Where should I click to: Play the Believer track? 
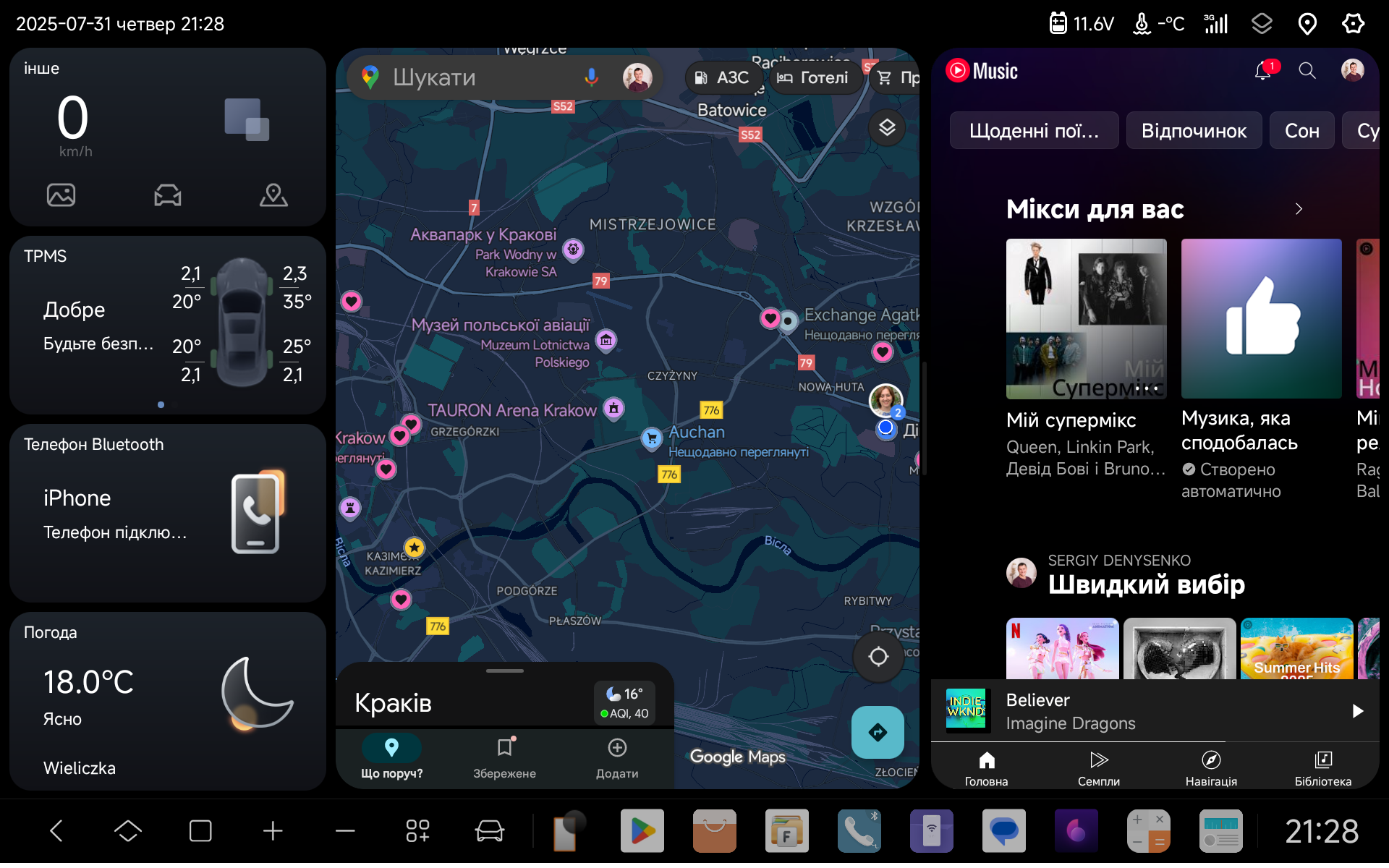tap(1357, 711)
